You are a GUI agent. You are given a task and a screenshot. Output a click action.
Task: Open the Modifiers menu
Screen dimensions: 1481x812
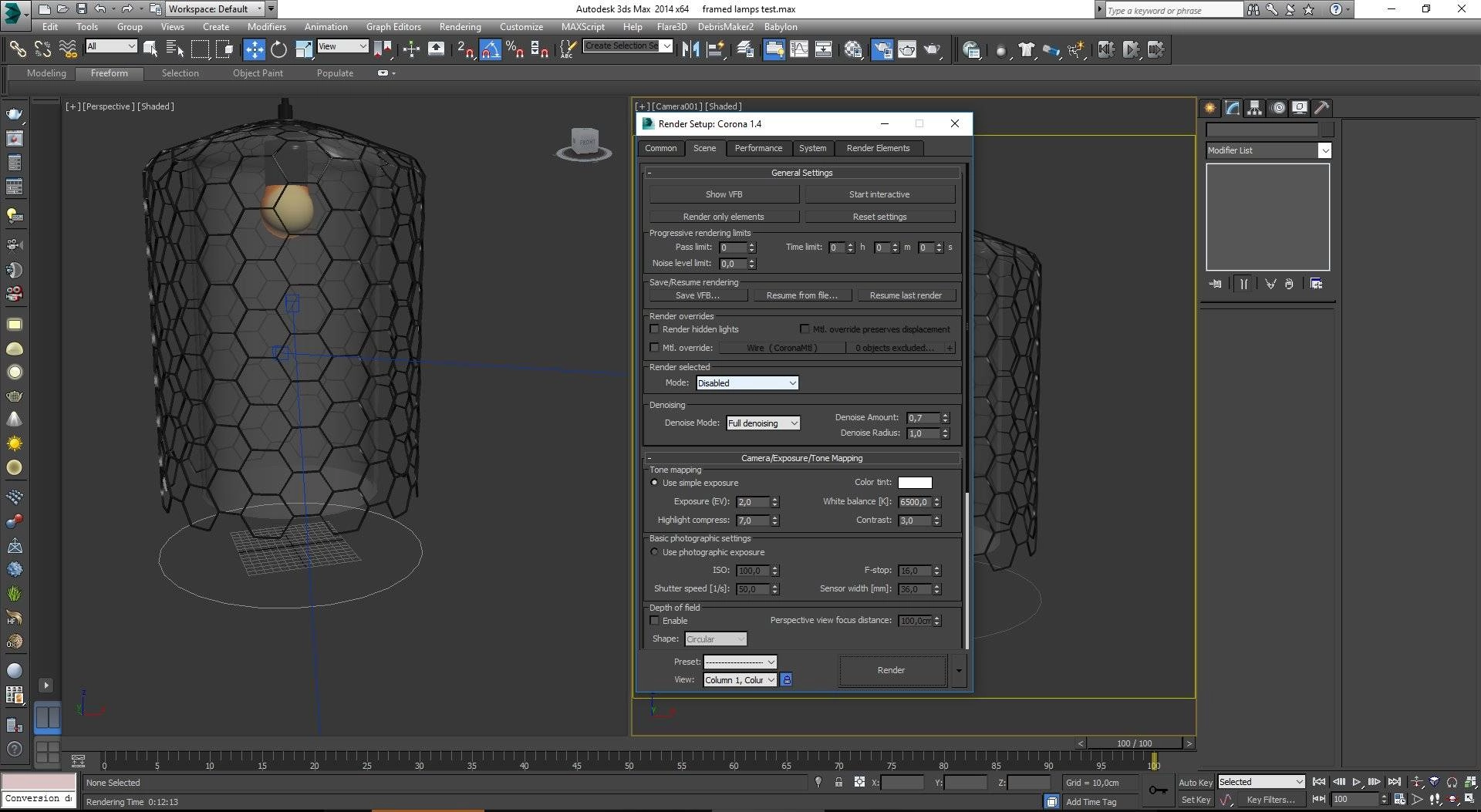(x=266, y=26)
